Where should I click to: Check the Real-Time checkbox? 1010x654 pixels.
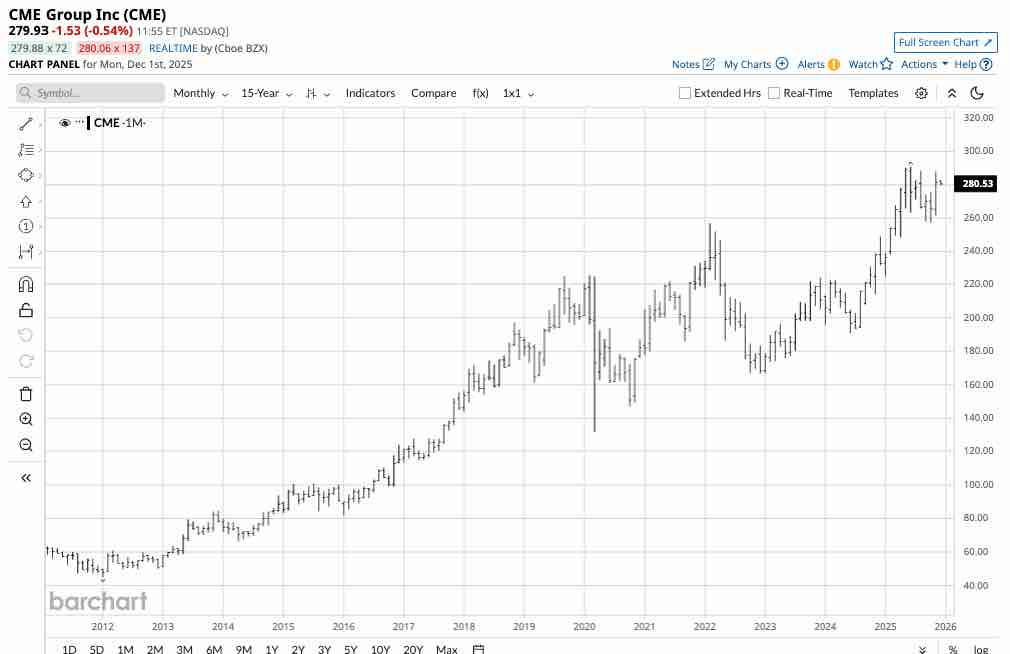(774, 93)
